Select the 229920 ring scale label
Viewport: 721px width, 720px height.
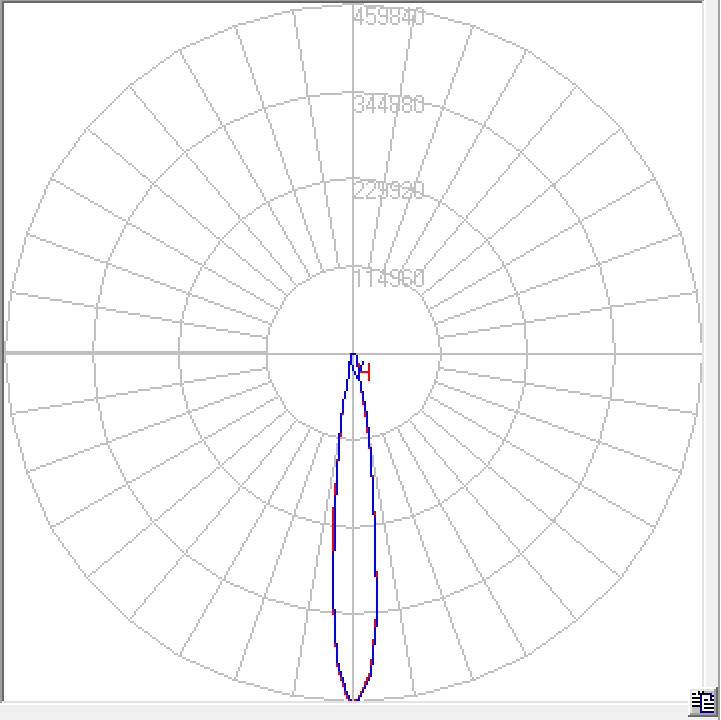[389, 191]
